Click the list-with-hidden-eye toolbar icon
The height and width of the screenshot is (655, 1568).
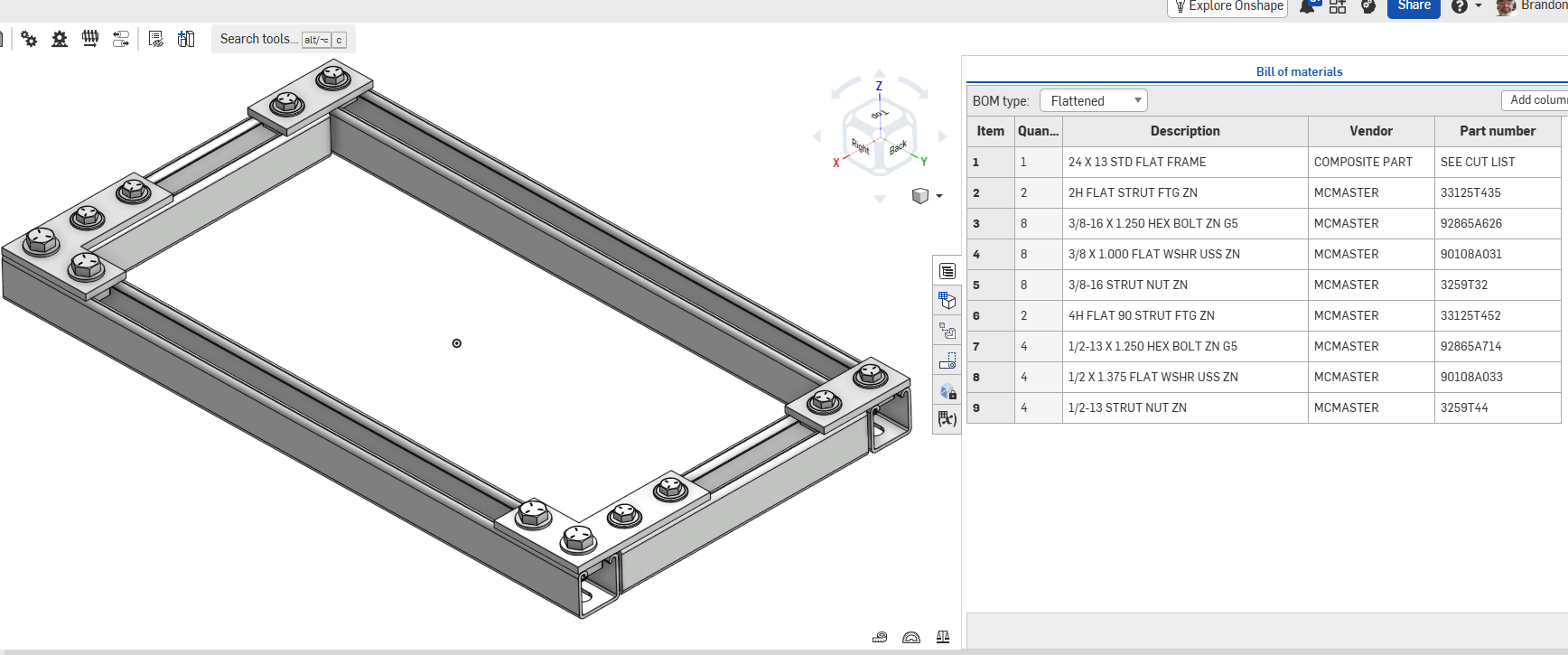(156, 39)
